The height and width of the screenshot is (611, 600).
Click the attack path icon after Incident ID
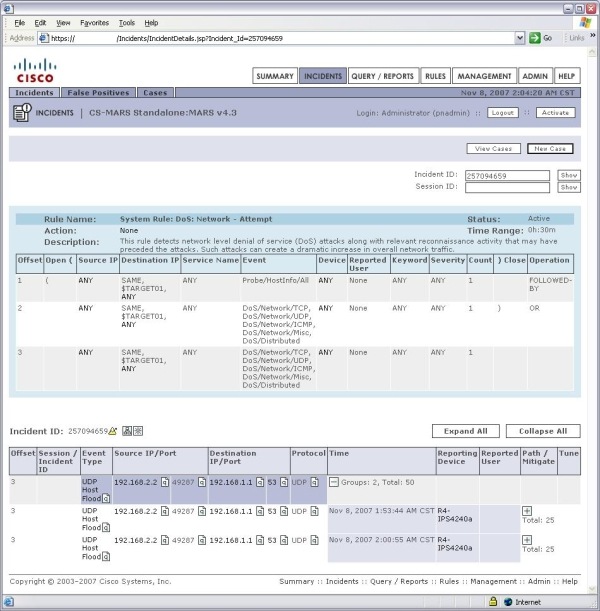click(x=138, y=431)
